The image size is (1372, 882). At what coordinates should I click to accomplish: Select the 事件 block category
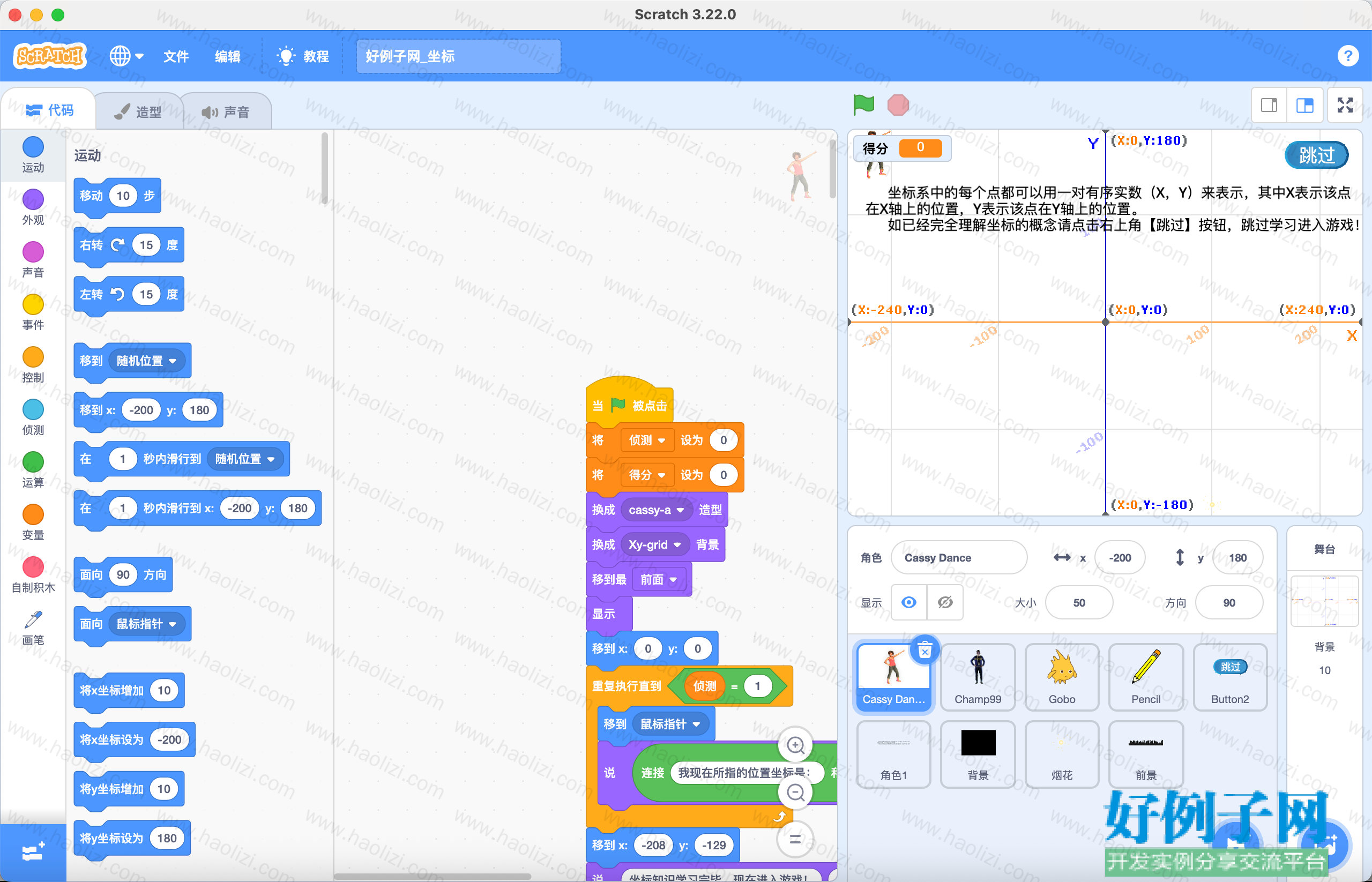33,313
